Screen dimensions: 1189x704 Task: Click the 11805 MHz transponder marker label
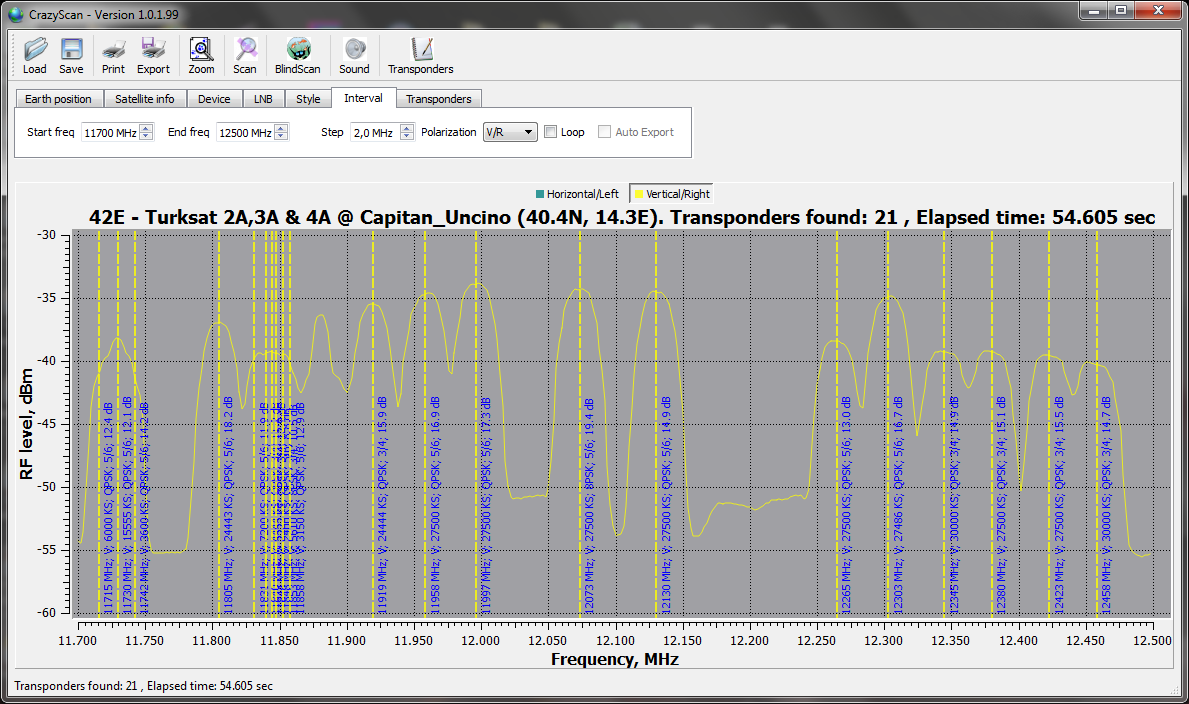228,505
